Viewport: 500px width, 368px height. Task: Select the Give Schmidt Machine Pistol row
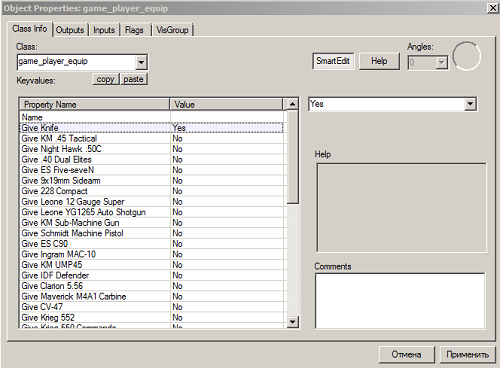click(152, 233)
